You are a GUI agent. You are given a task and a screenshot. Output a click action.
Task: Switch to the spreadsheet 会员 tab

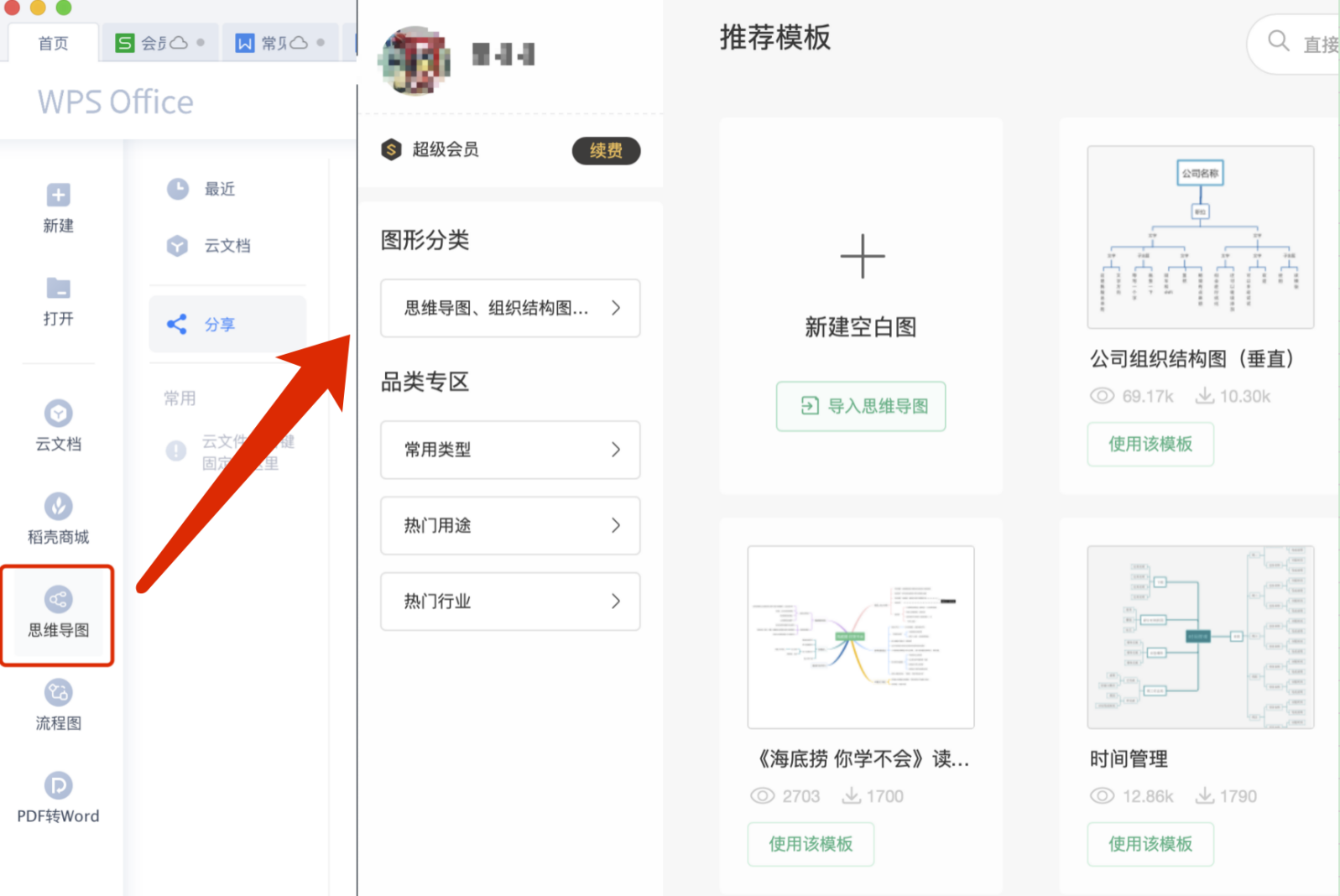[159, 43]
